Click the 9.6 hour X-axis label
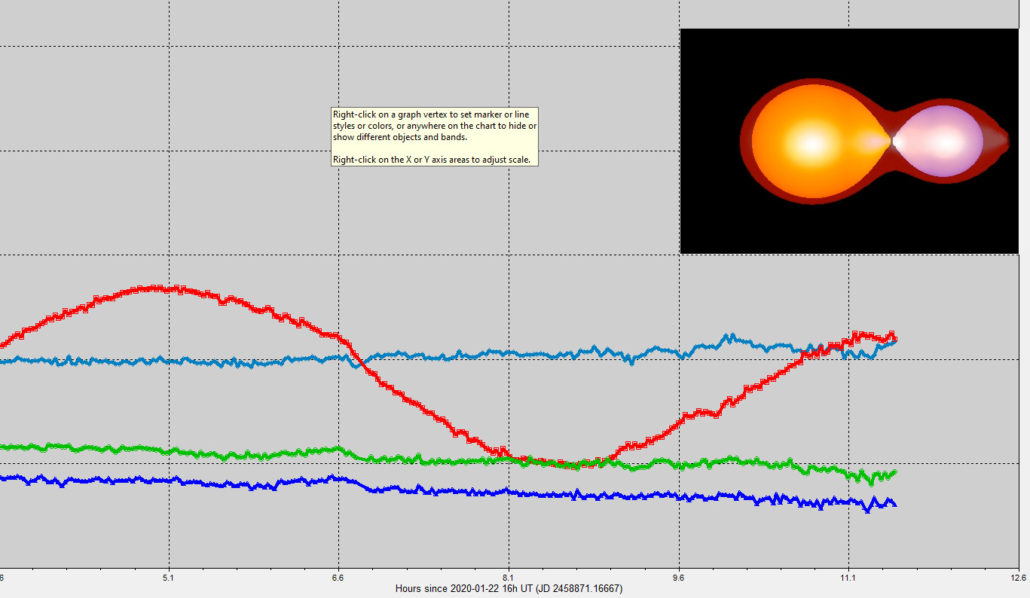This screenshot has height=598, width=1030. point(679,578)
